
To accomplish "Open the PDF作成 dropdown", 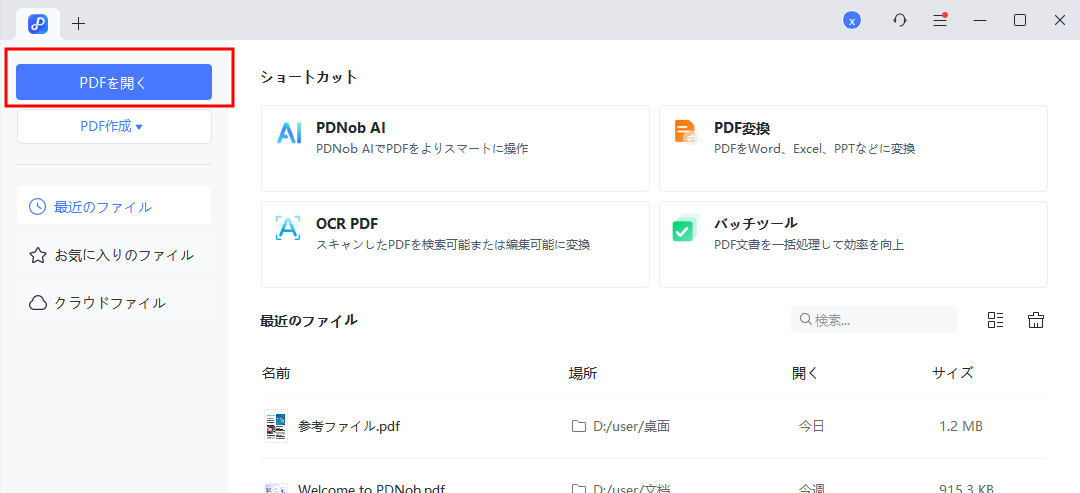I will [114, 126].
